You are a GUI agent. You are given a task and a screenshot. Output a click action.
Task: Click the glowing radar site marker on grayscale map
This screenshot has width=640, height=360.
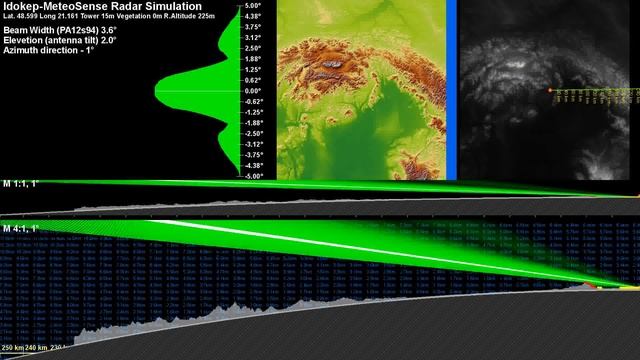[550, 90]
